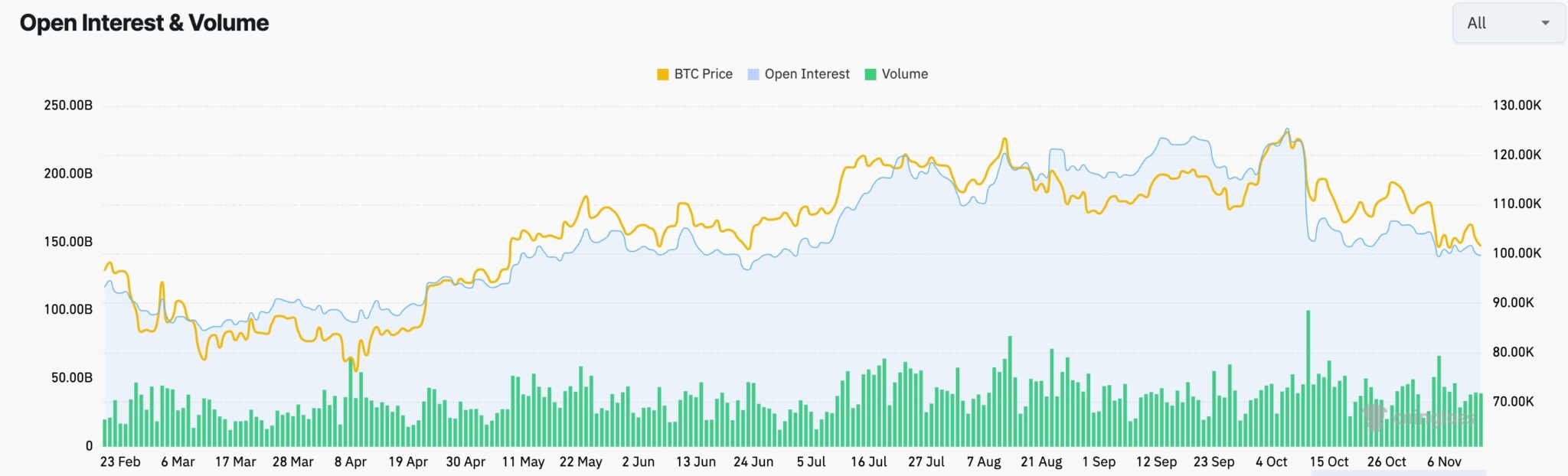Hide the Open Interest series via its label
Viewport: 1568px width, 476px height.
[807, 74]
